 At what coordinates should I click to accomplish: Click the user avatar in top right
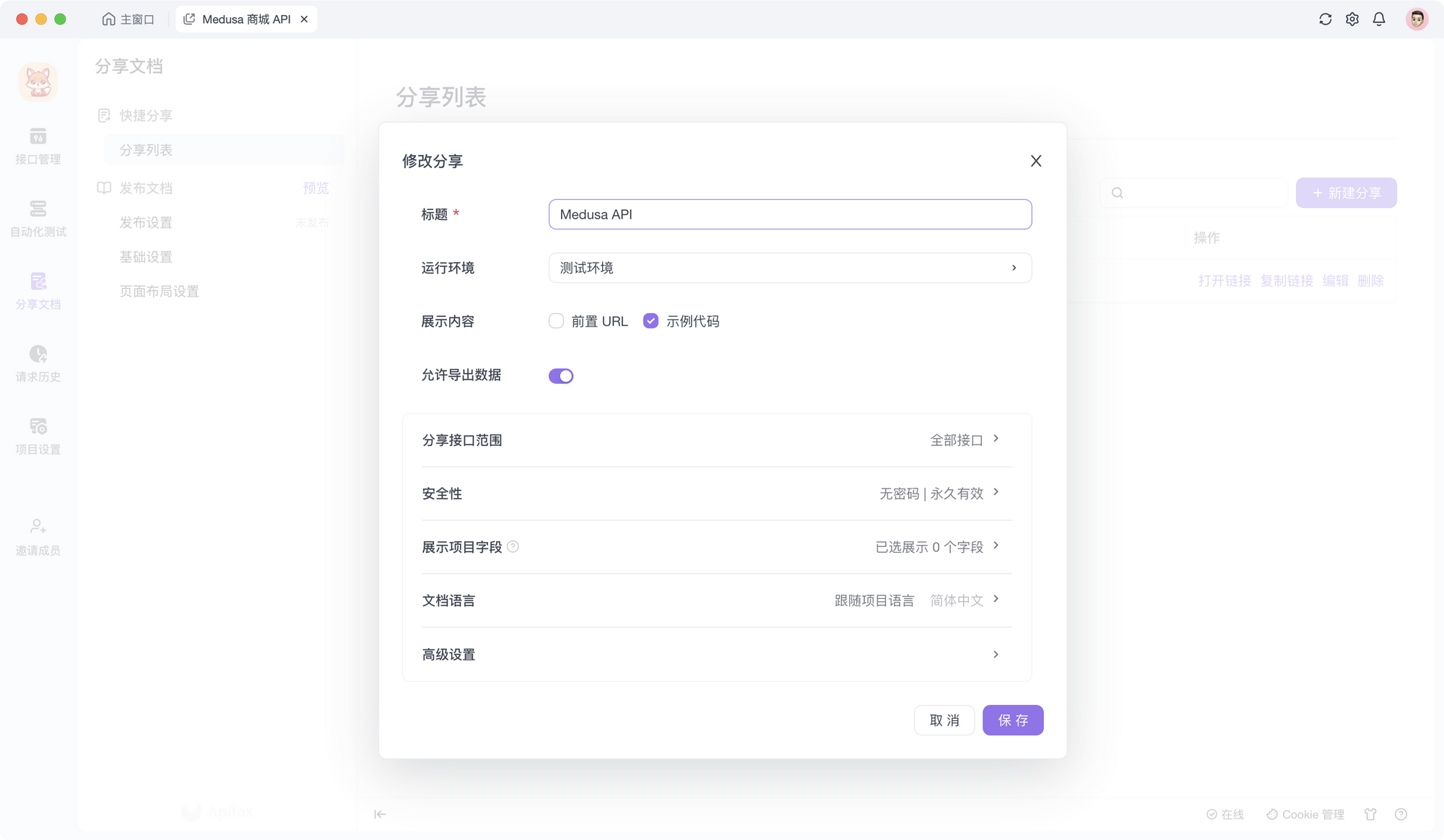point(1417,19)
